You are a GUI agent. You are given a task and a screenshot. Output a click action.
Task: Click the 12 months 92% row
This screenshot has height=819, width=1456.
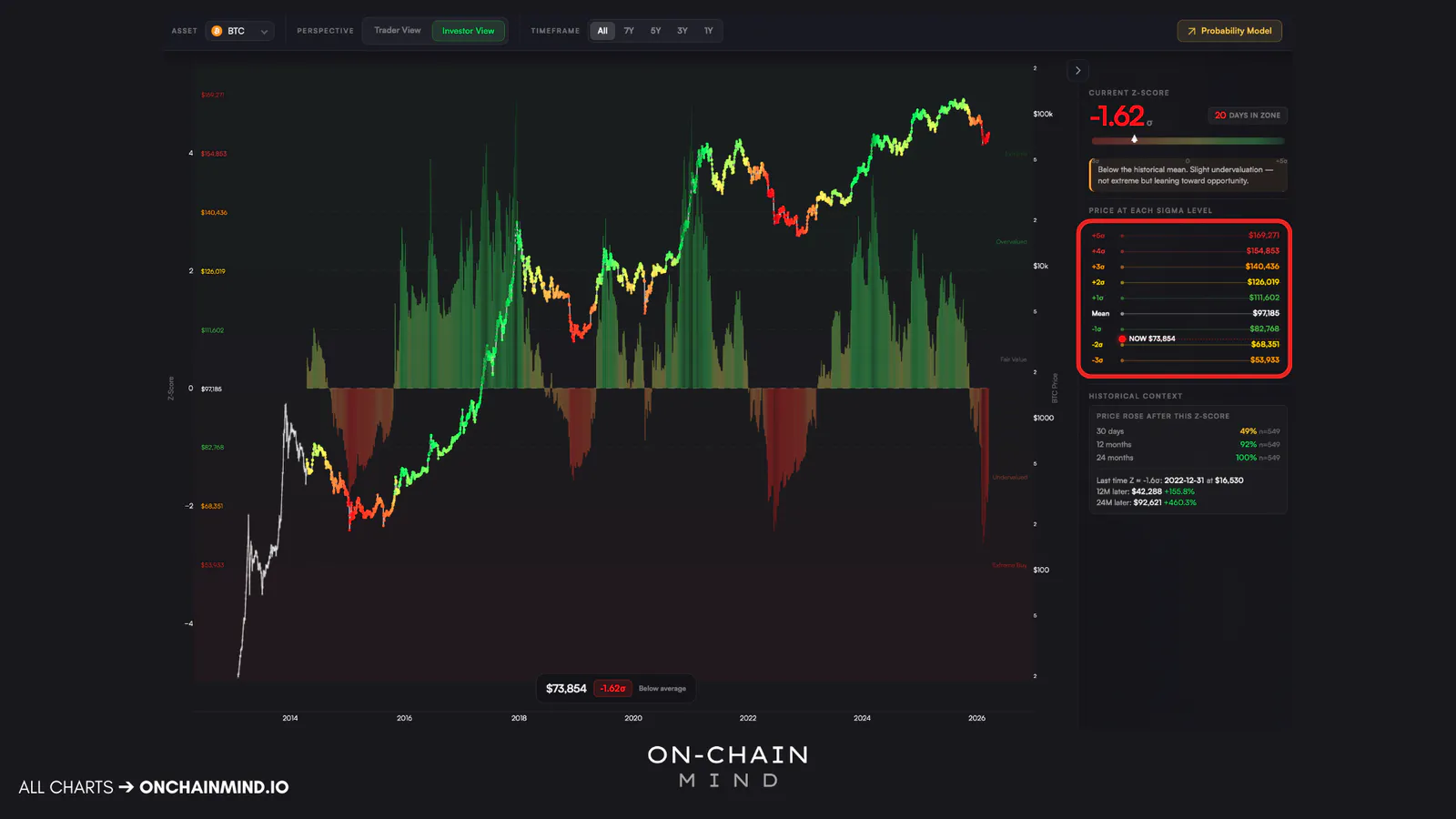[1188, 445]
